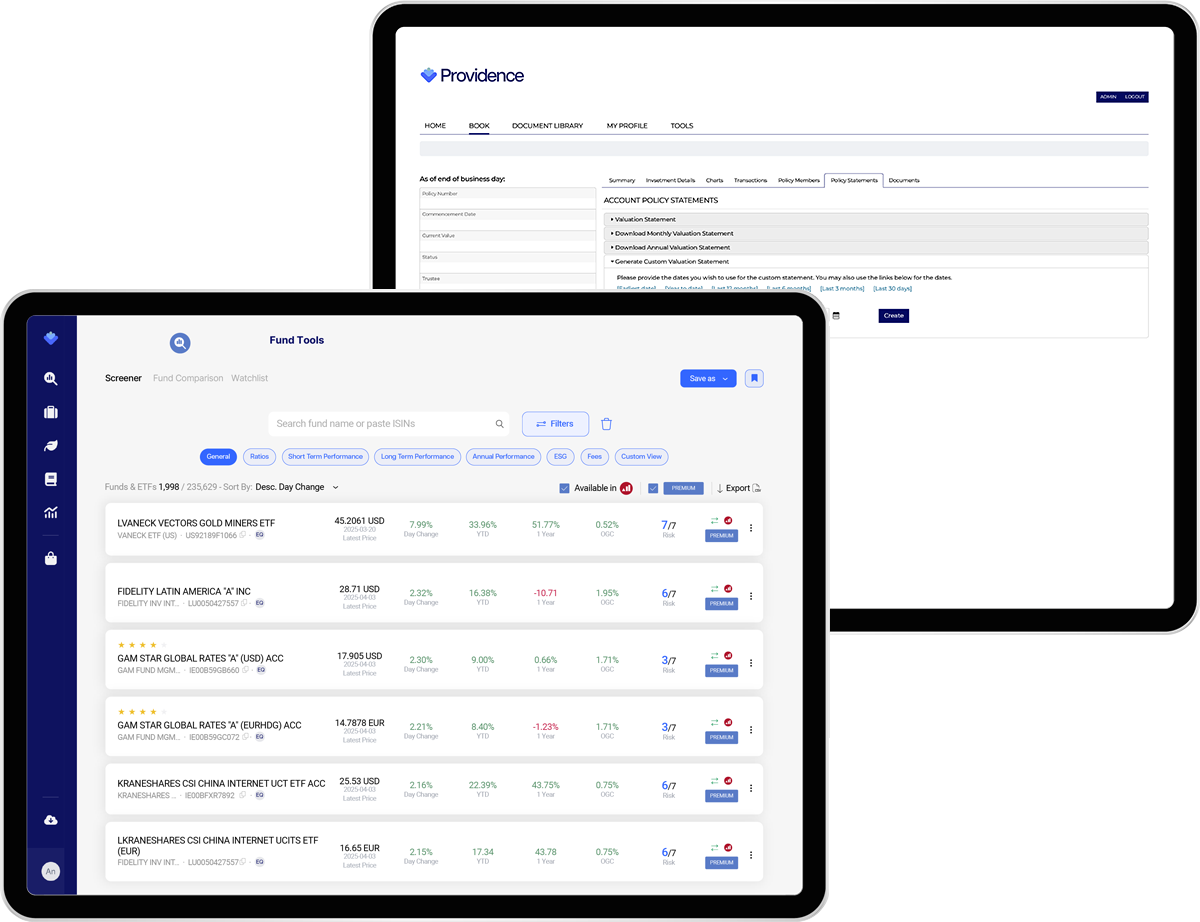
Task: Open the Investment Details tab
Action: coord(671,180)
